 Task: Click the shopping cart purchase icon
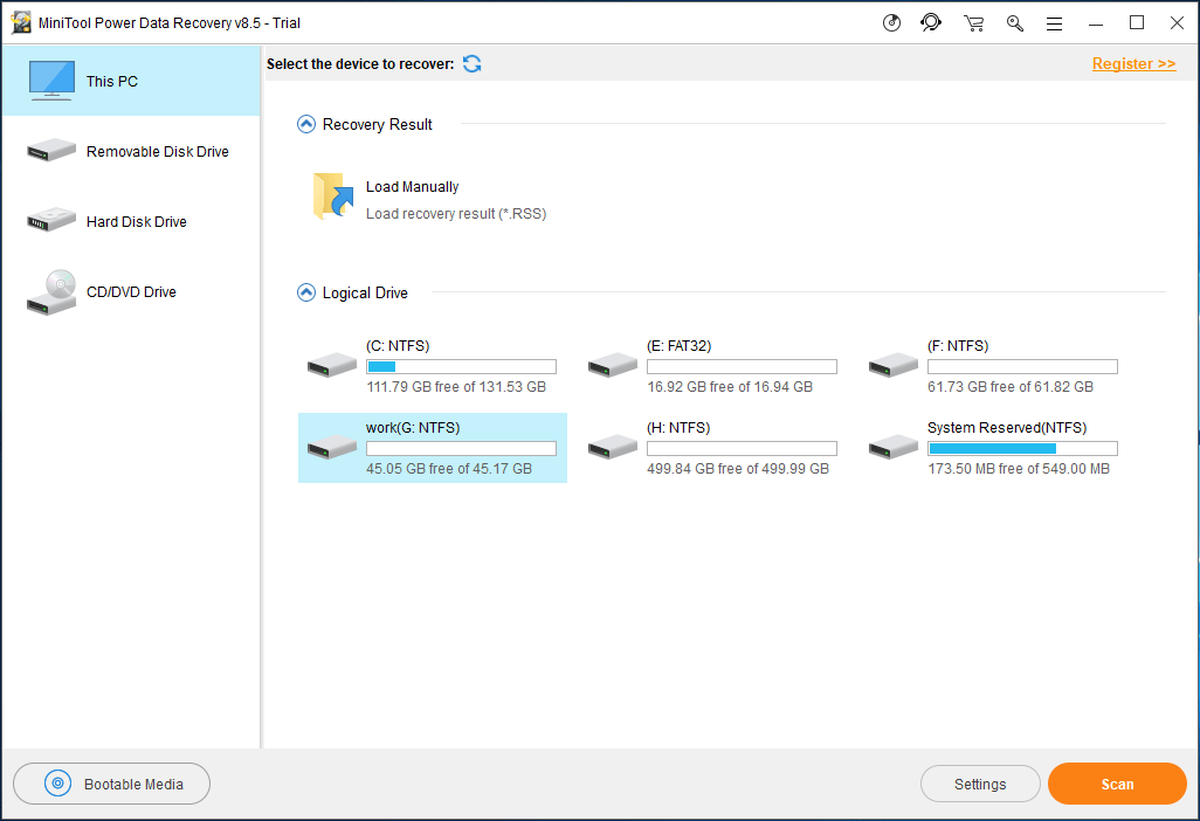point(973,23)
